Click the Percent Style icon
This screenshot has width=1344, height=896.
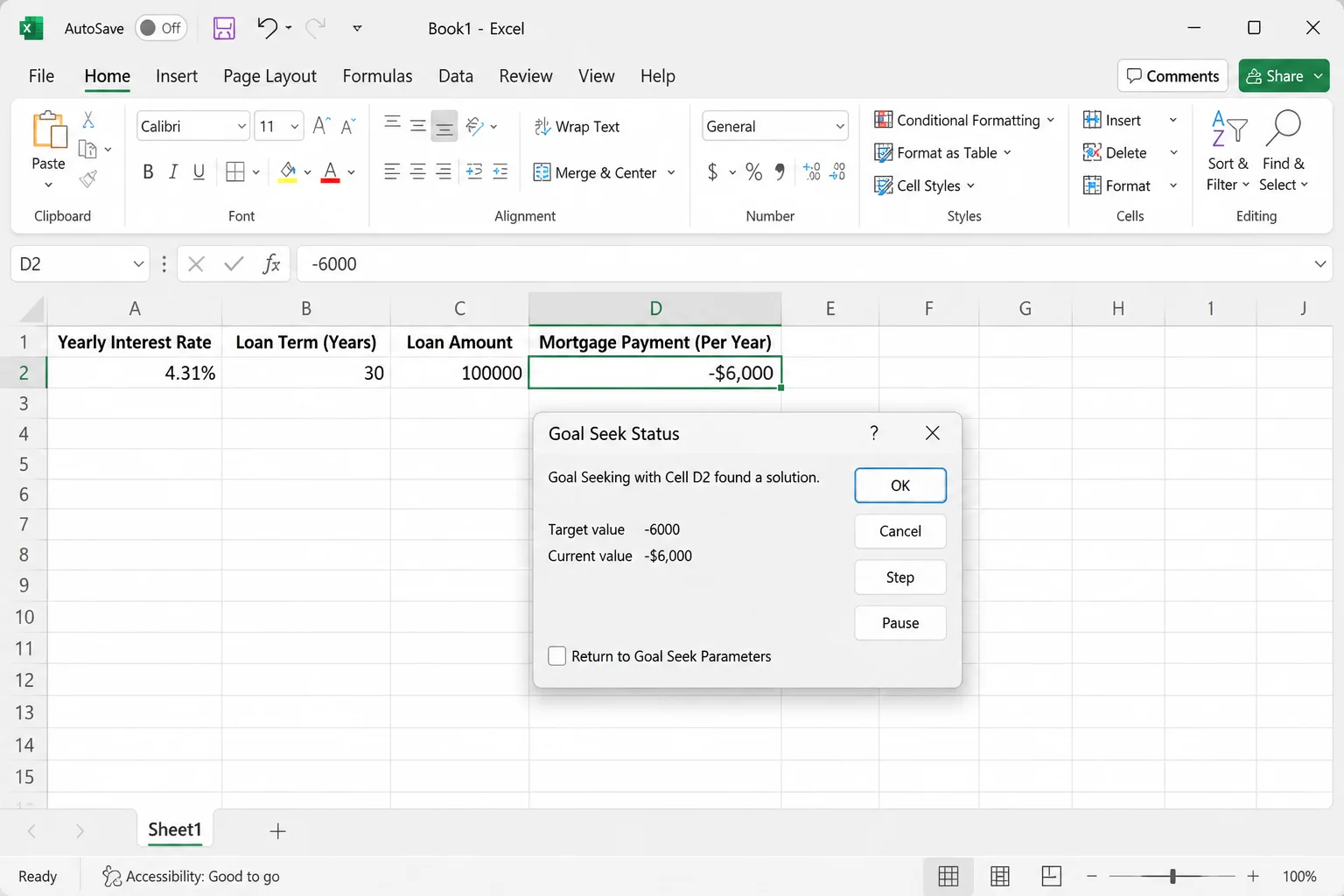[753, 171]
